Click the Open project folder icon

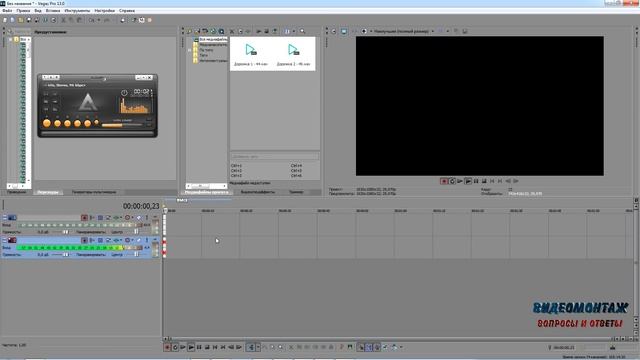coord(20,20)
